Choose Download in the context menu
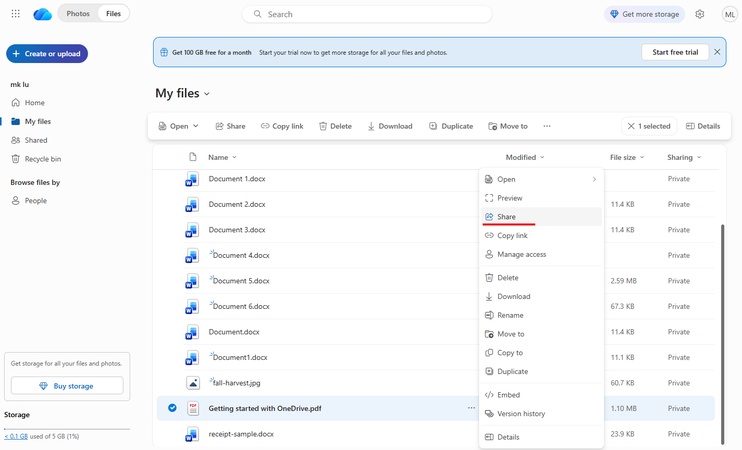Image resolution: width=742 pixels, height=450 pixels. point(541,297)
